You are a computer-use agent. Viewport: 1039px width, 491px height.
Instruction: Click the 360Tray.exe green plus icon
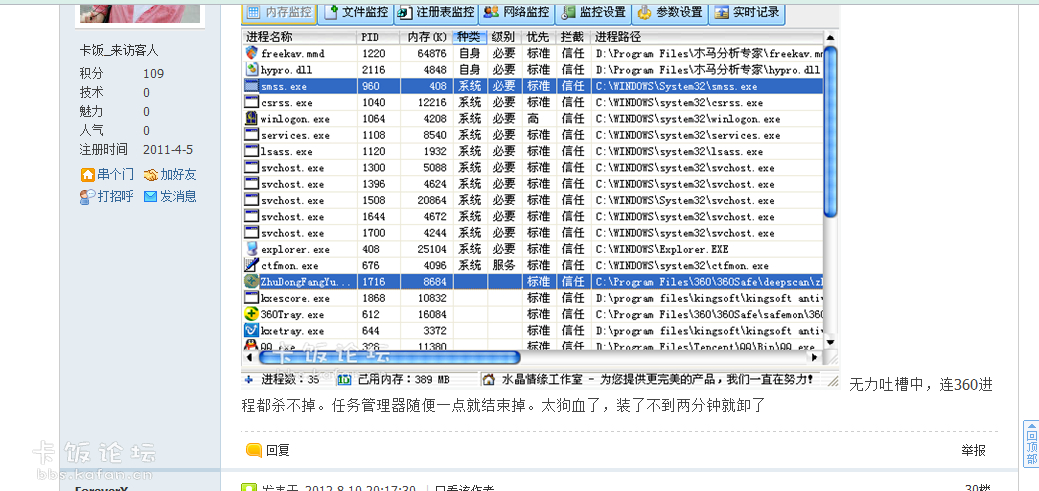pos(251,314)
